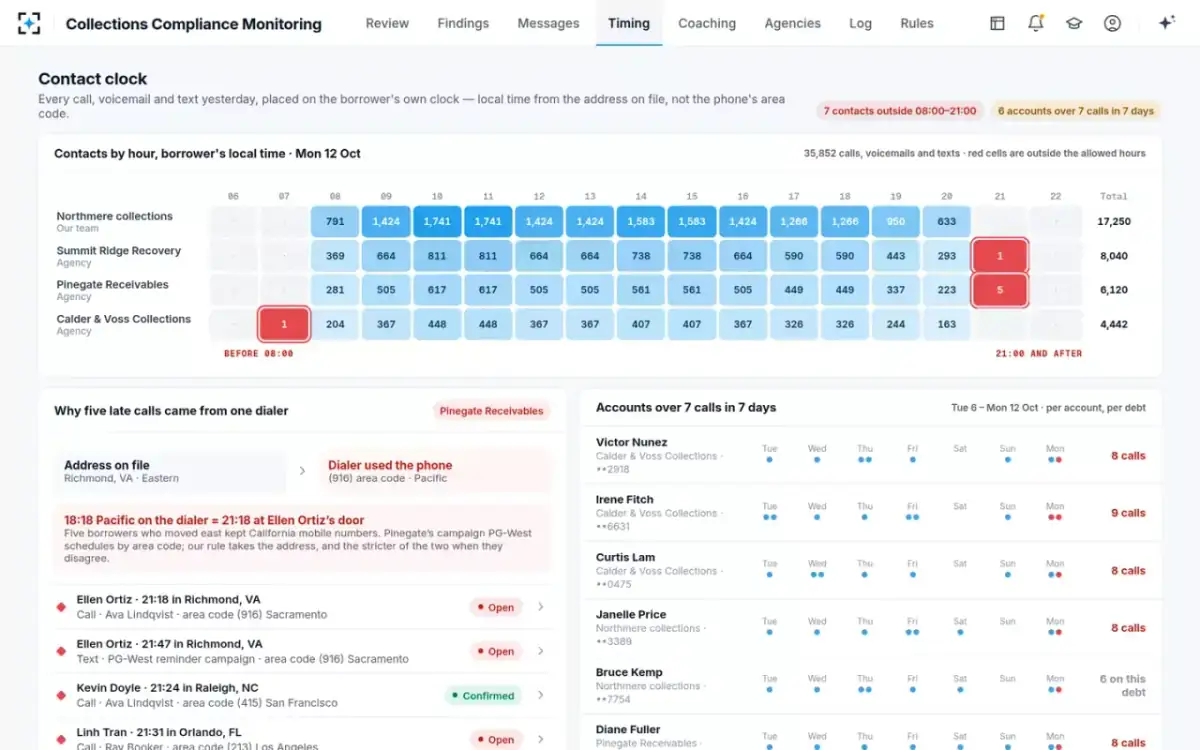Open the Victor Nunez account row
This screenshot has width=1200, height=750.
[871, 456]
